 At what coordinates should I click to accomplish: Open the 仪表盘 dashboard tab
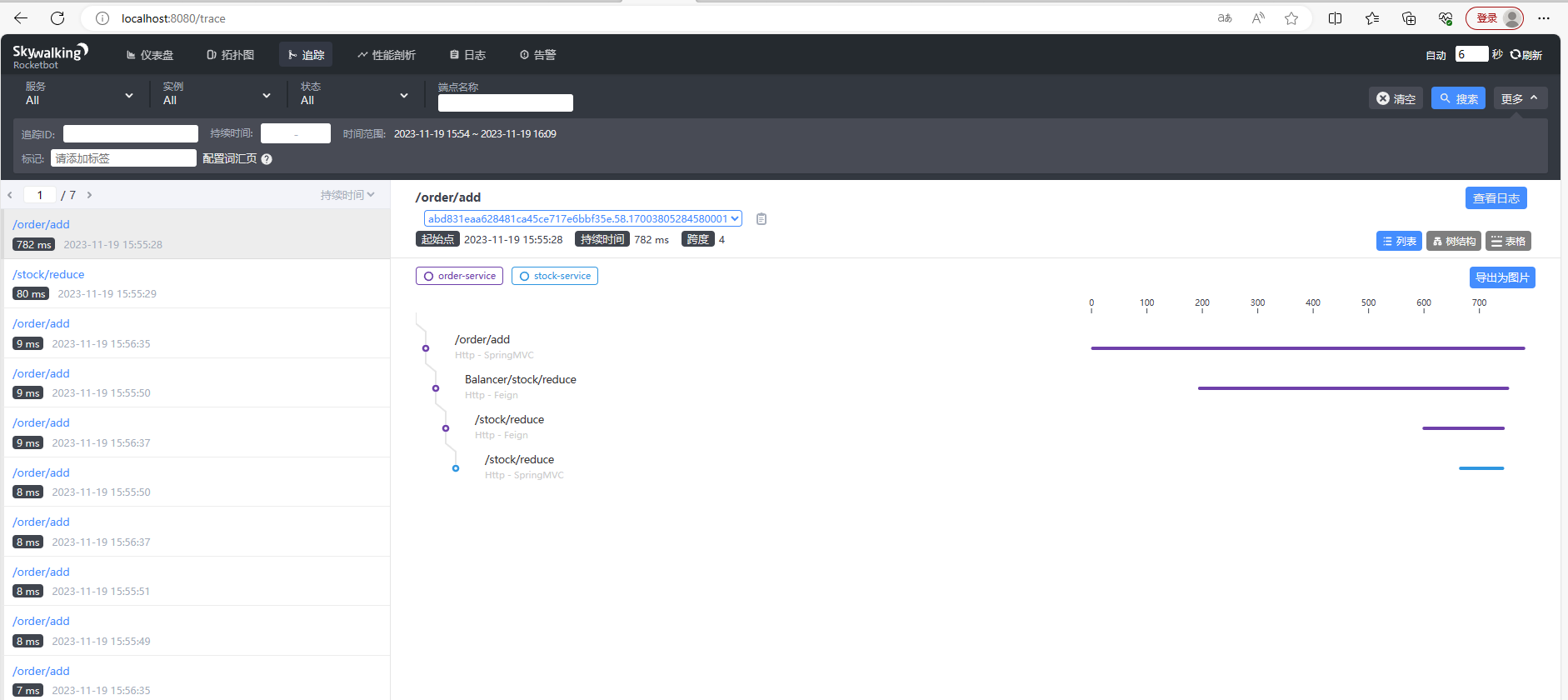[x=150, y=55]
